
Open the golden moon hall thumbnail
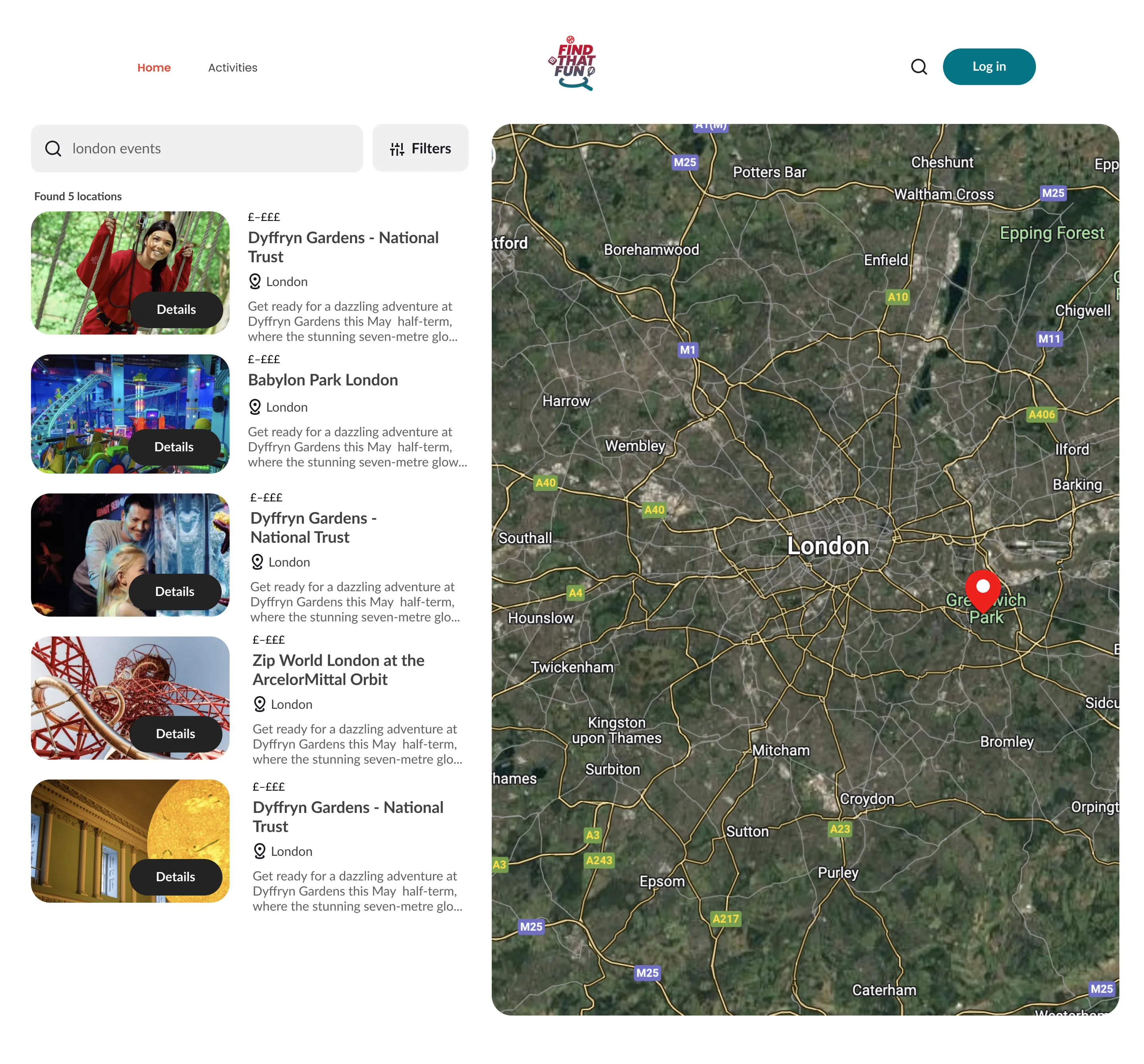coord(130,841)
